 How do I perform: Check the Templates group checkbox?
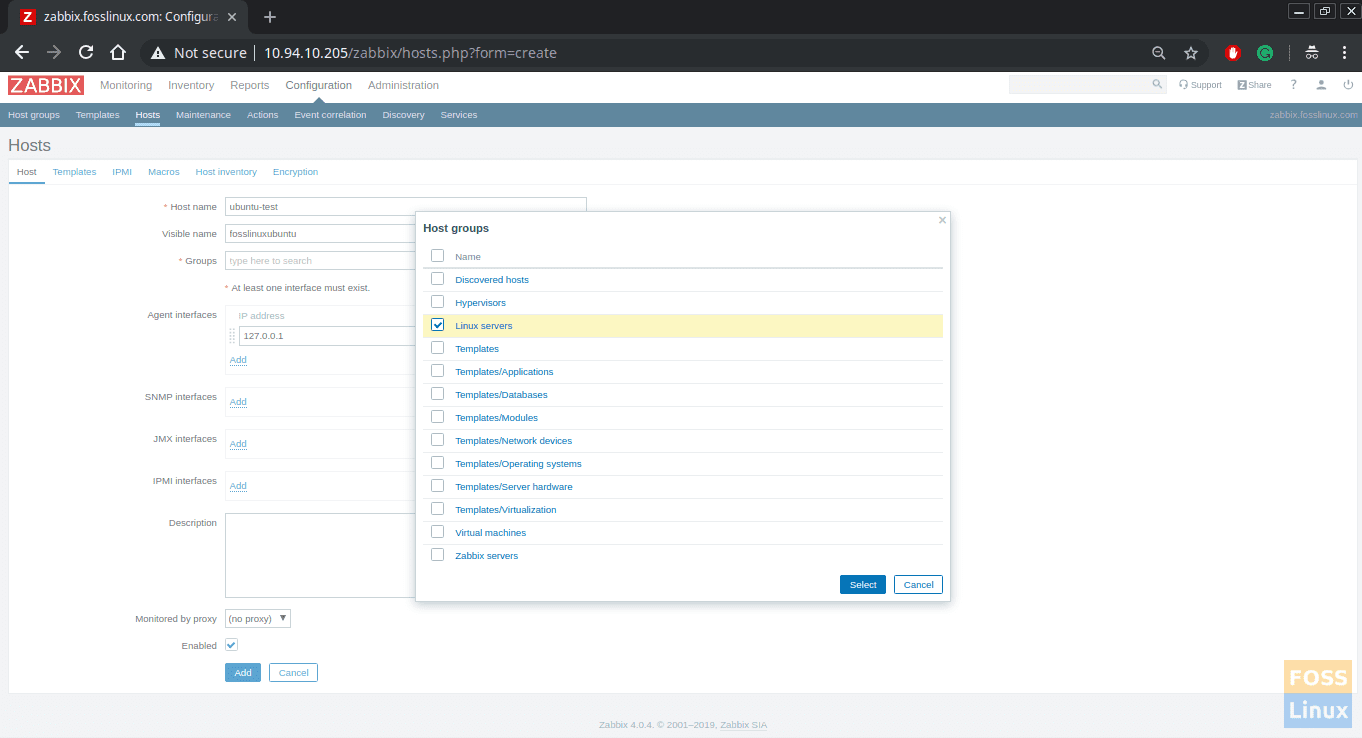tap(437, 348)
